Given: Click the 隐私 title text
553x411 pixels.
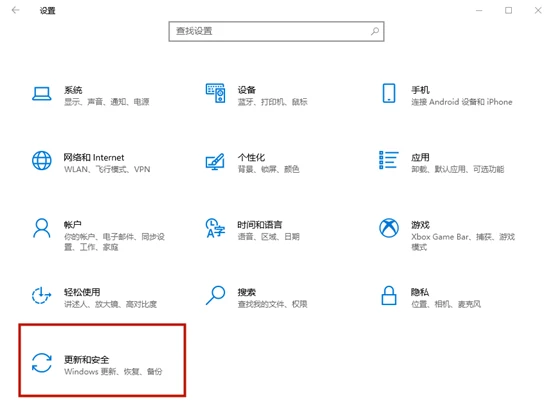Looking at the screenshot, I should click(x=420, y=292).
